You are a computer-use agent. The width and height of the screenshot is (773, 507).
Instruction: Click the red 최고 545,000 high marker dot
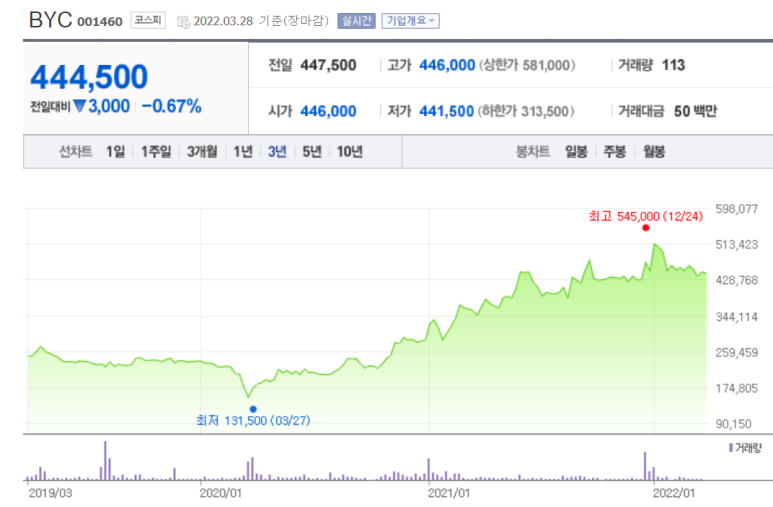[x=646, y=228]
